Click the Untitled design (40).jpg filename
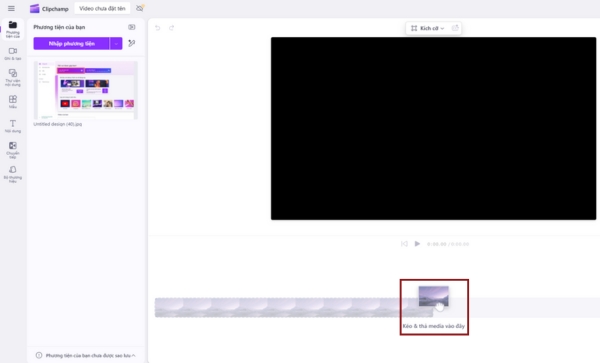 (57, 124)
